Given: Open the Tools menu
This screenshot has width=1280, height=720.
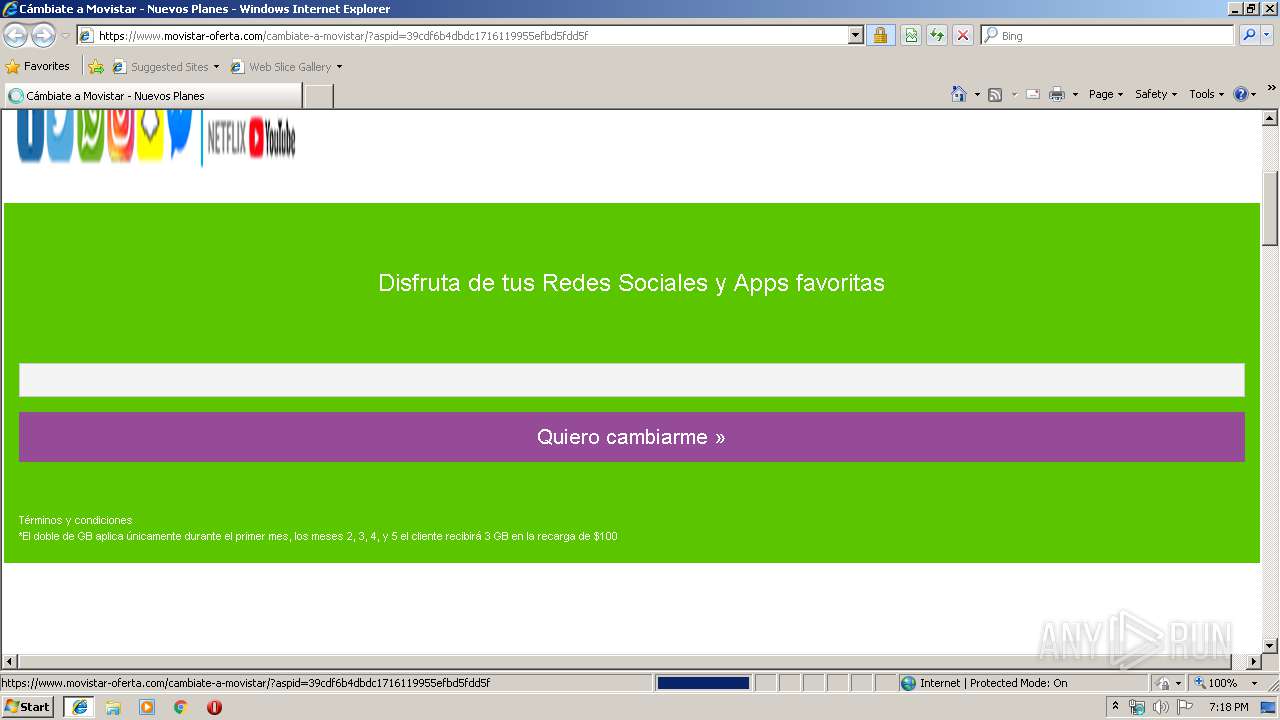Looking at the screenshot, I should (1207, 94).
